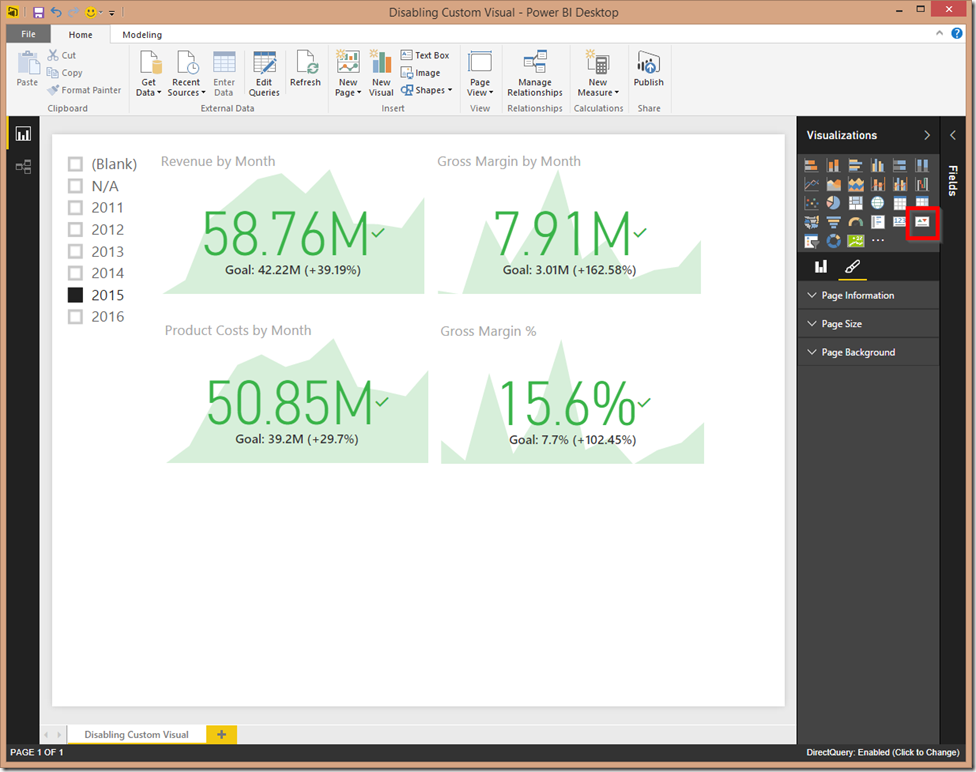Expand the Page Information section
Image resolution: width=976 pixels, height=772 pixels.
coord(868,295)
